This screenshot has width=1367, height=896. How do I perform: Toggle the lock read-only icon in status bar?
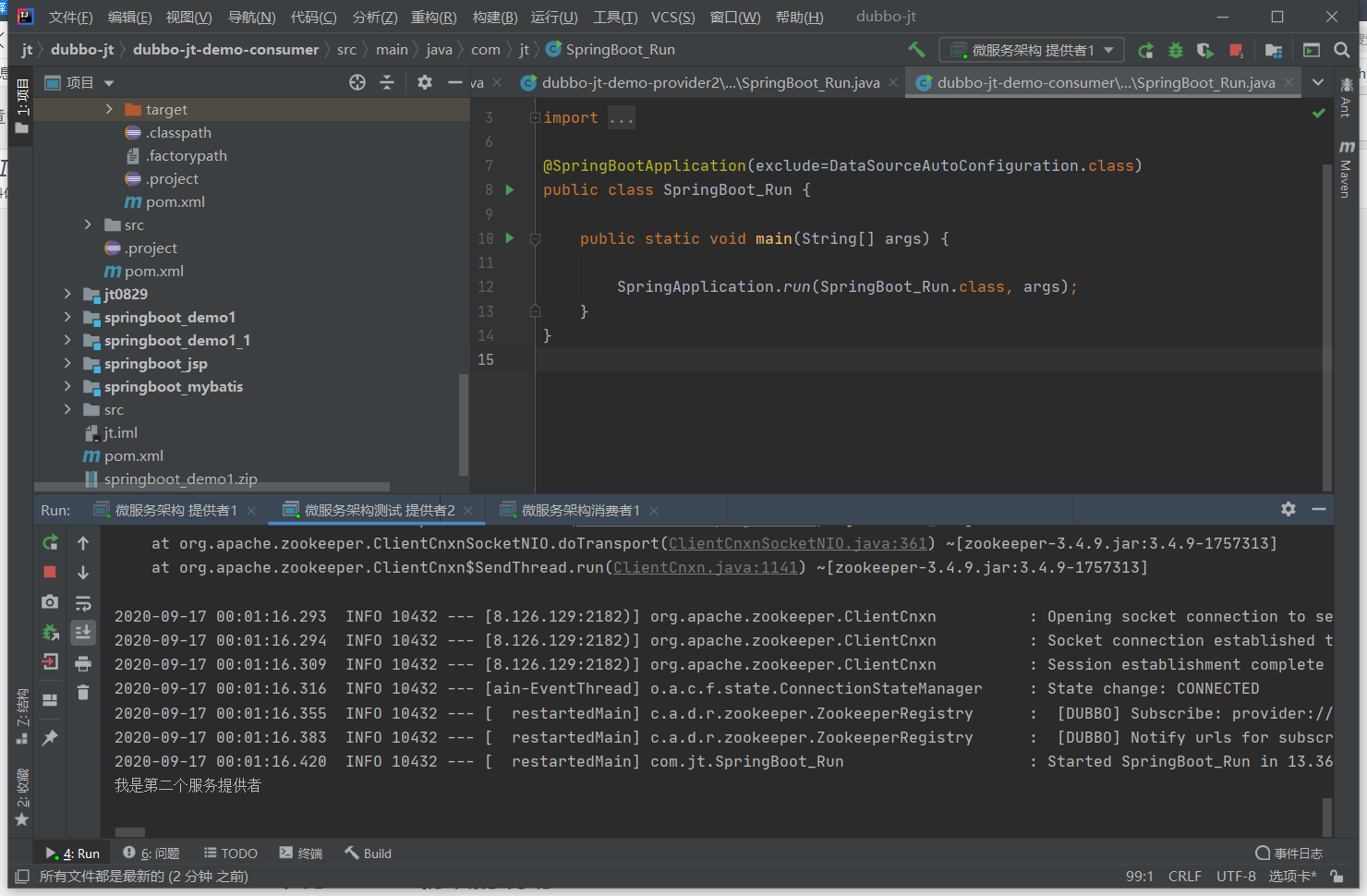(x=1337, y=876)
